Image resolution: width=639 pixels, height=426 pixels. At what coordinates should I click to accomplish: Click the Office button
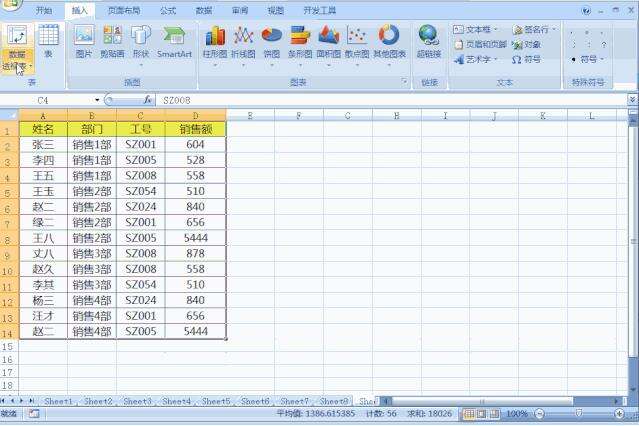(10, 6)
